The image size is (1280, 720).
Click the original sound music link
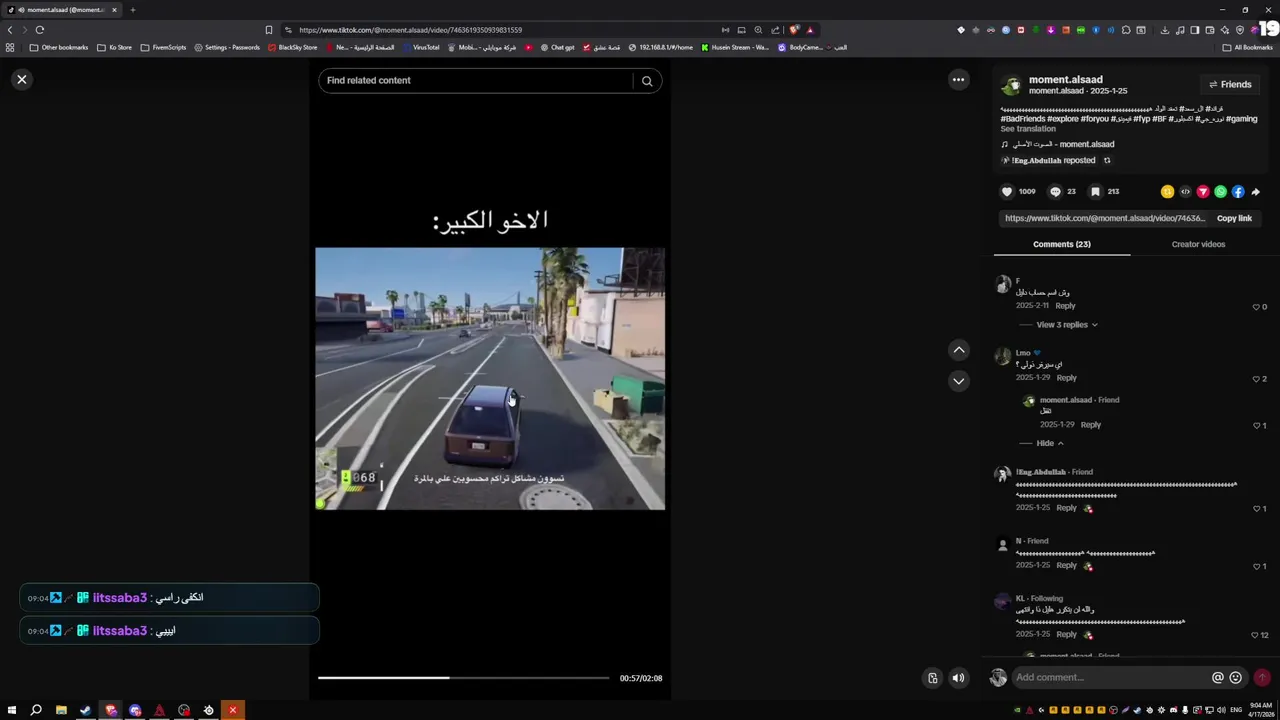point(1063,144)
